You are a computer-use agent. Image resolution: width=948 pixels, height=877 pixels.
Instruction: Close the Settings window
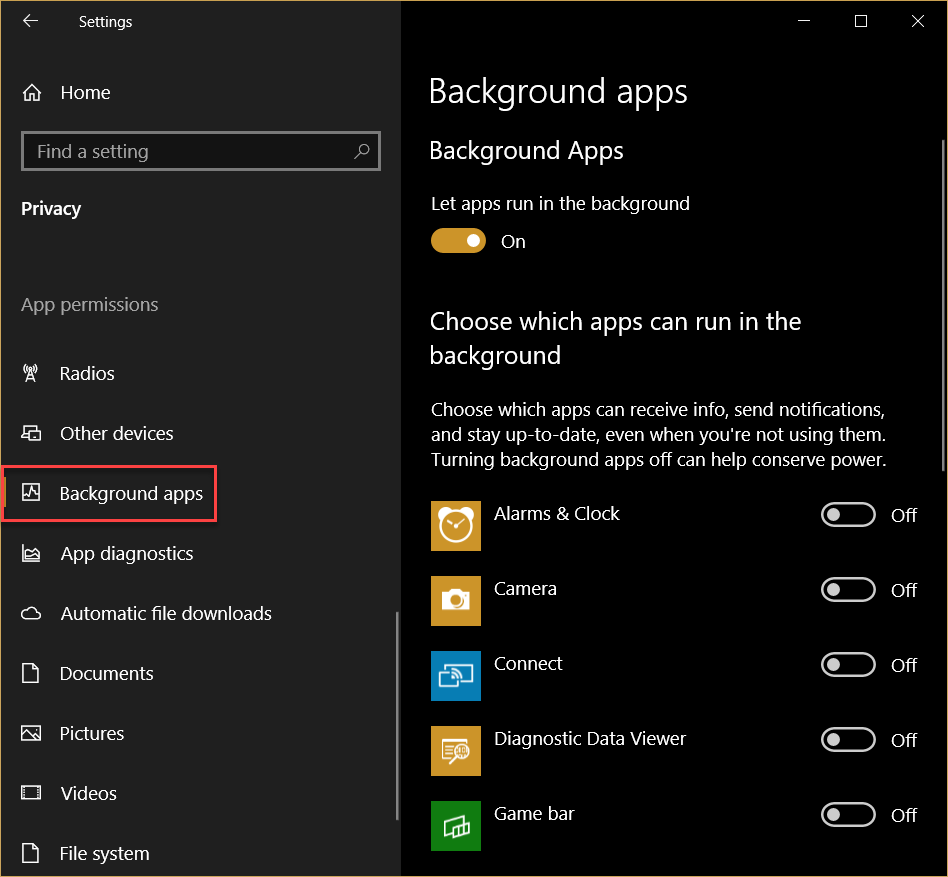click(x=918, y=21)
